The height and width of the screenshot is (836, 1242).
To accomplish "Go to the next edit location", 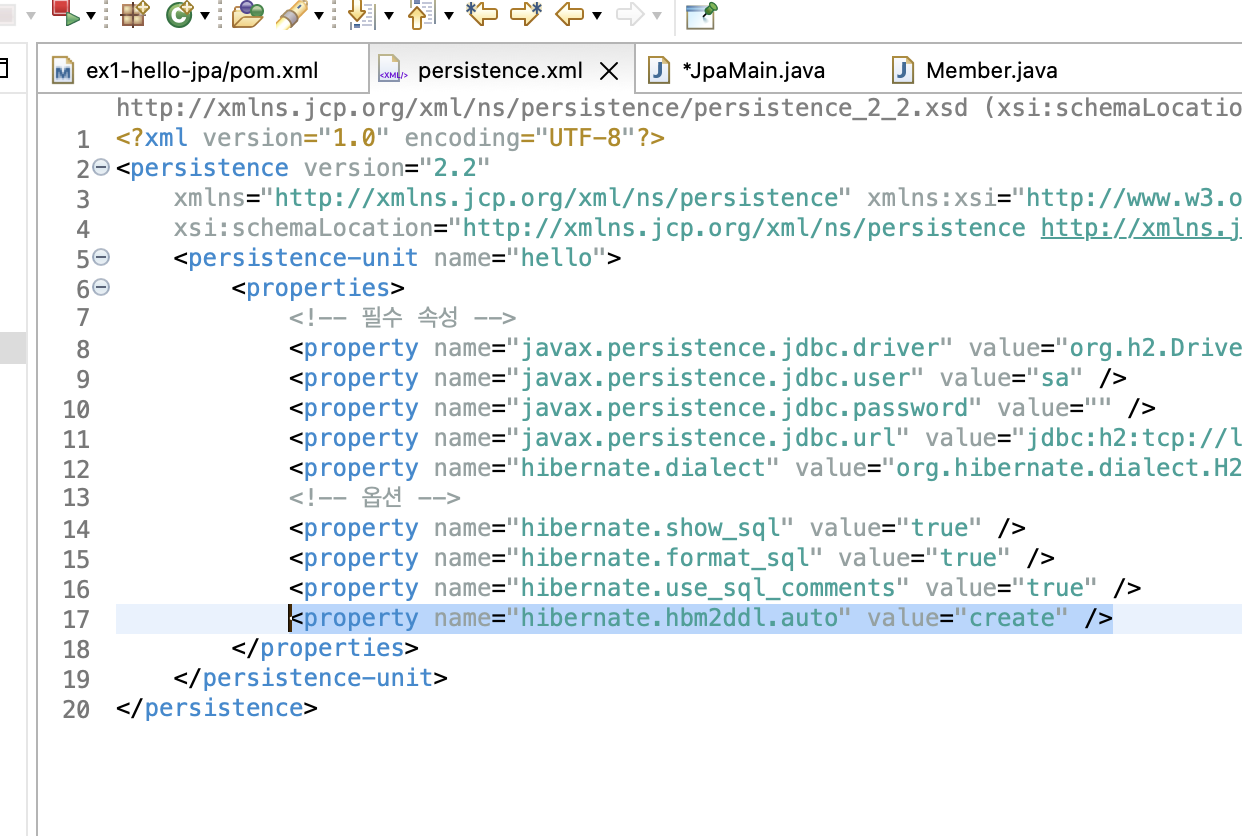I will point(526,14).
